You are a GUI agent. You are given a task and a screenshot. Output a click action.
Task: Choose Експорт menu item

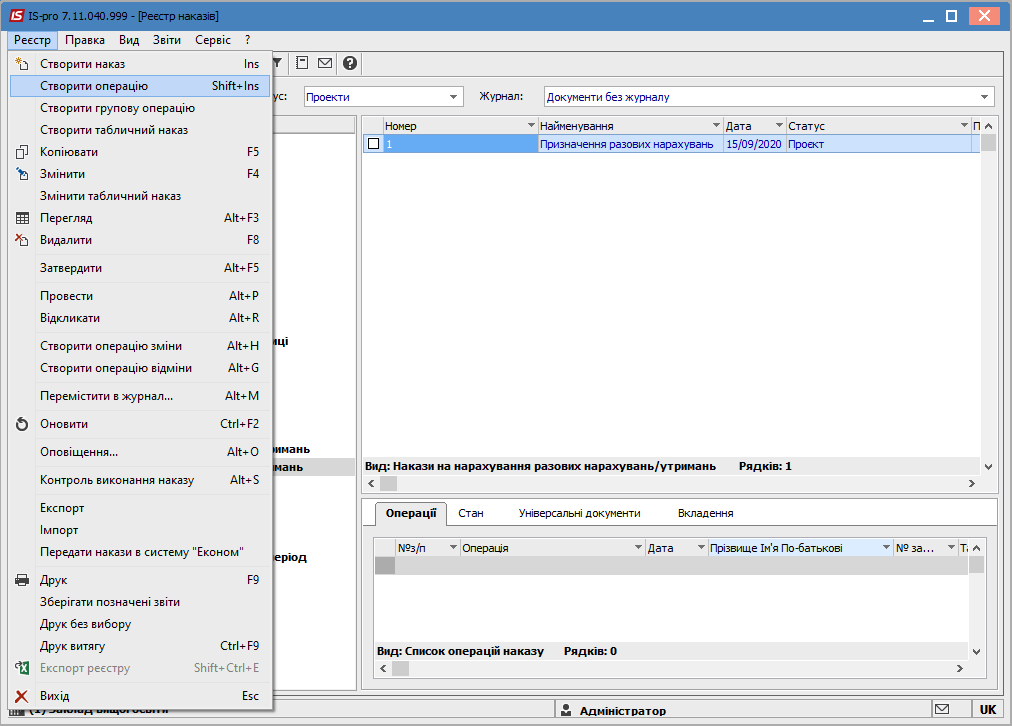coord(140,508)
